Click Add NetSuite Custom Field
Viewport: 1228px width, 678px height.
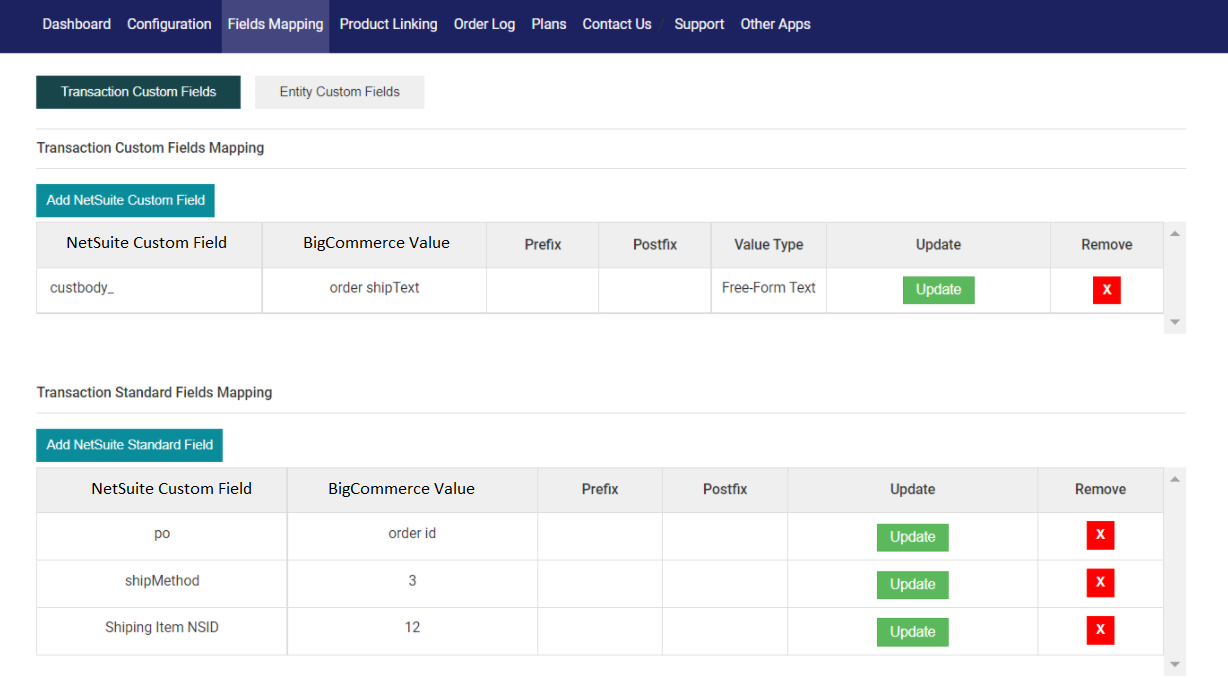125,200
